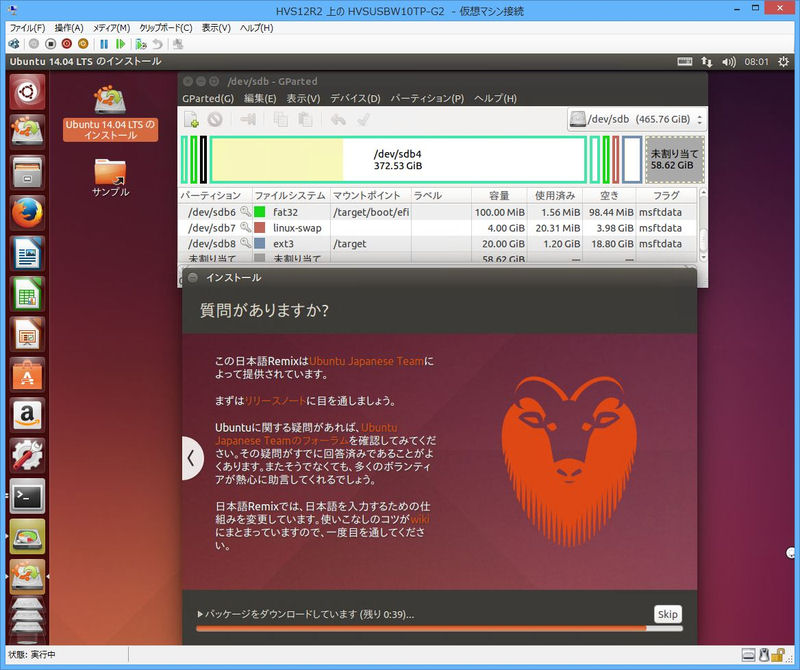Expand the package download details triangle
Viewport: 800px width, 670px height.
click(200, 614)
